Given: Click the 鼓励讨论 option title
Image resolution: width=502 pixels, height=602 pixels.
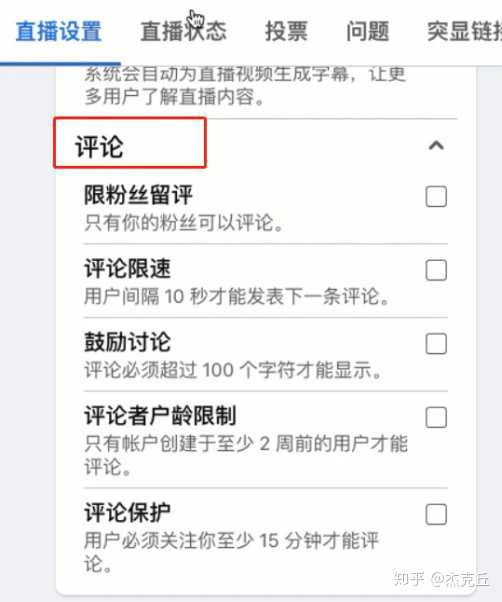Looking at the screenshot, I should point(127,342).
